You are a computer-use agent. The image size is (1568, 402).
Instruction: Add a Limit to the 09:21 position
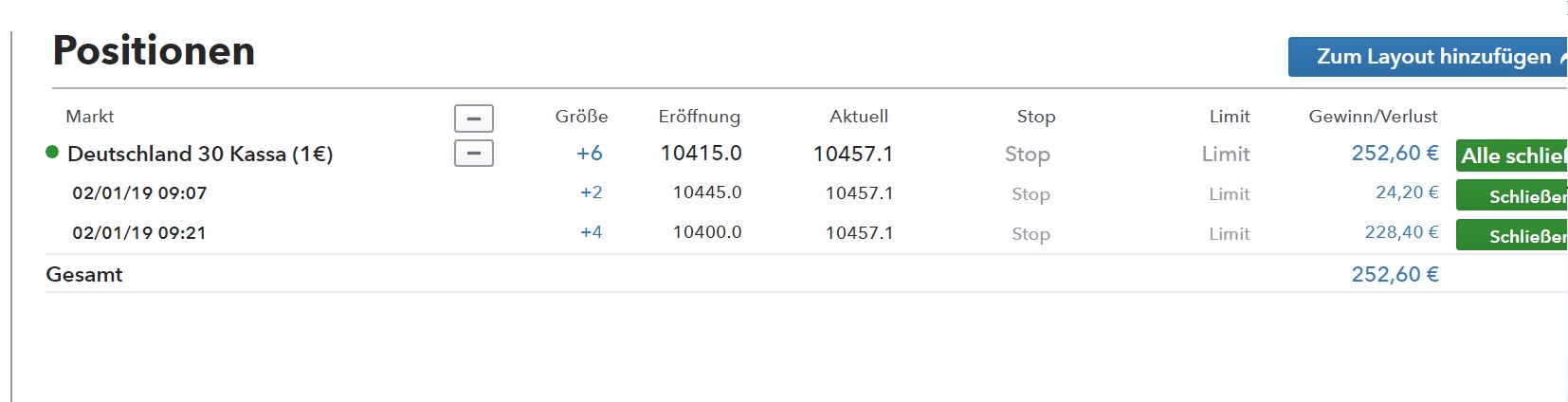1229,234
